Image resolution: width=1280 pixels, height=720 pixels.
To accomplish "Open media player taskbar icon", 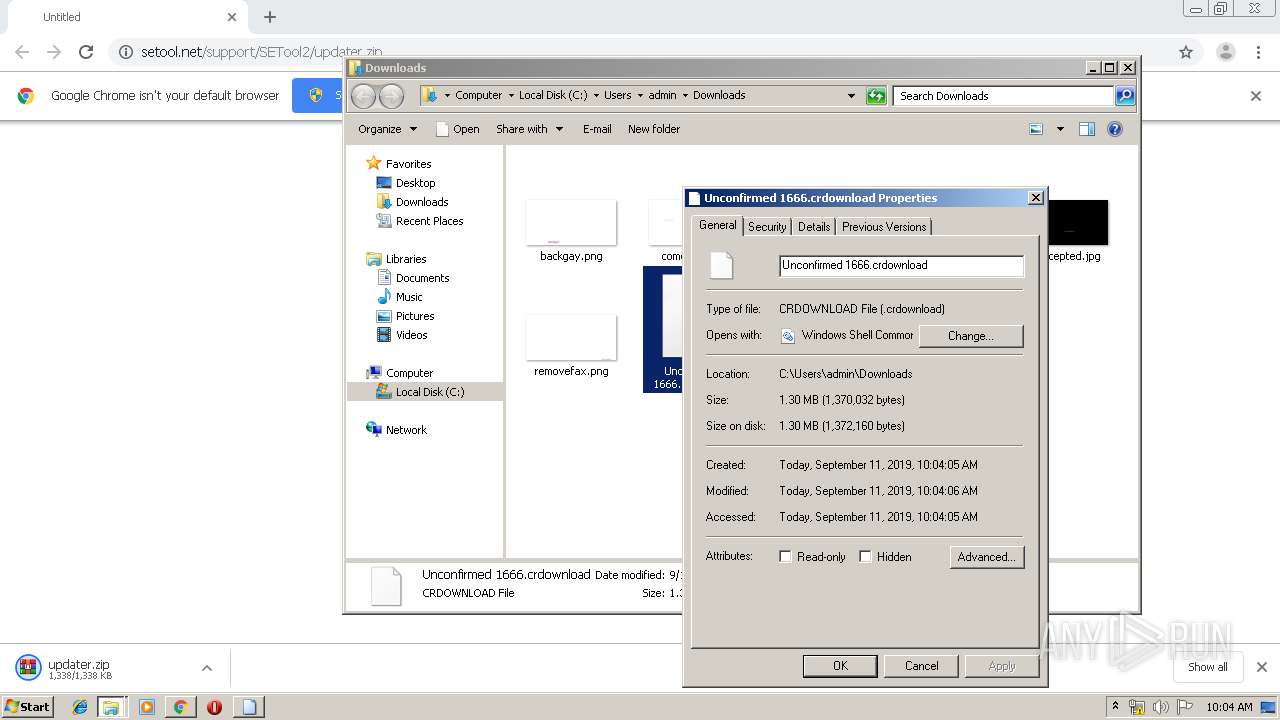I will pyautogui.click(x=147, y=707).
